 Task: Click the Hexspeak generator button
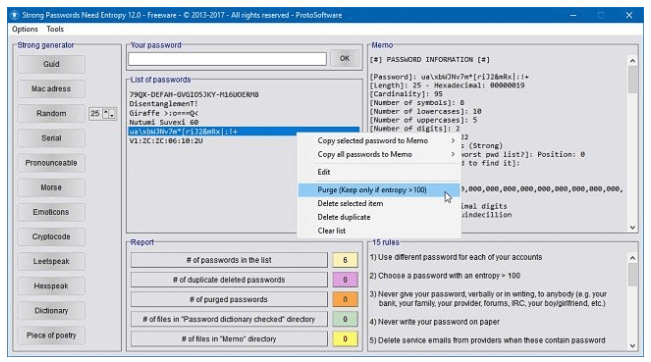click(51, 286)
